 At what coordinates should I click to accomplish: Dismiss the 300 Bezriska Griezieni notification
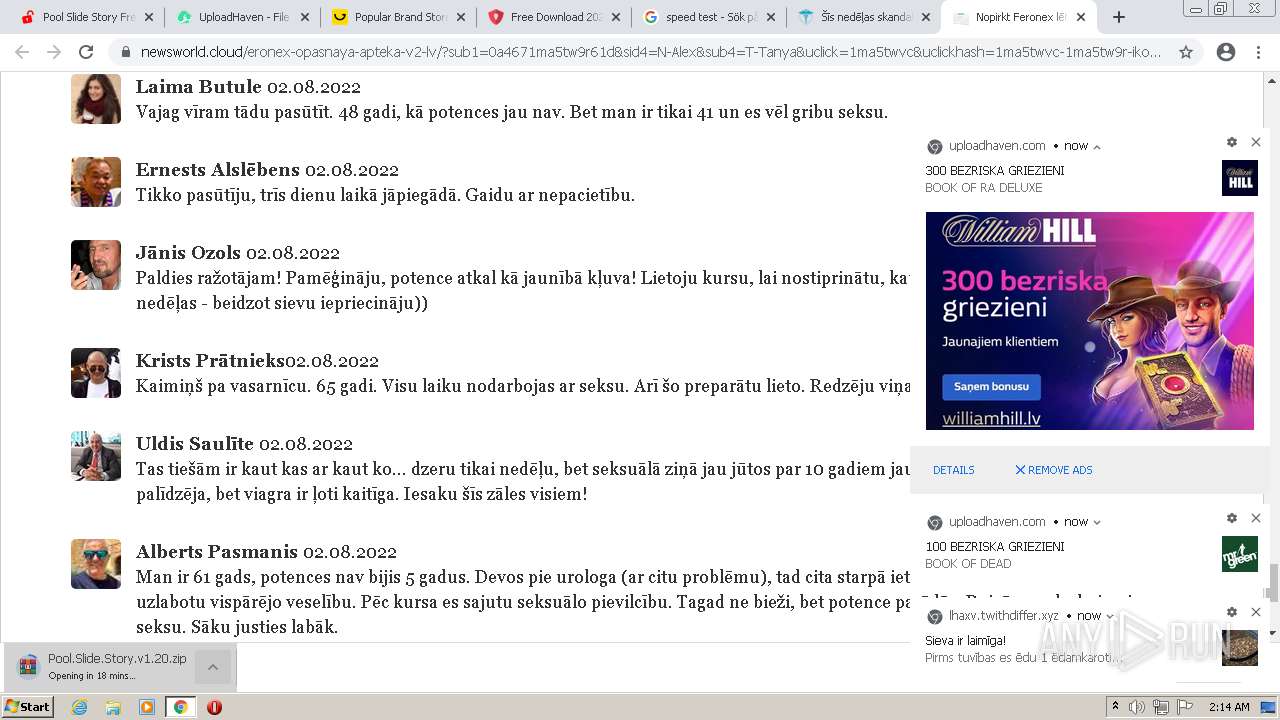(x=1256, y=142)
